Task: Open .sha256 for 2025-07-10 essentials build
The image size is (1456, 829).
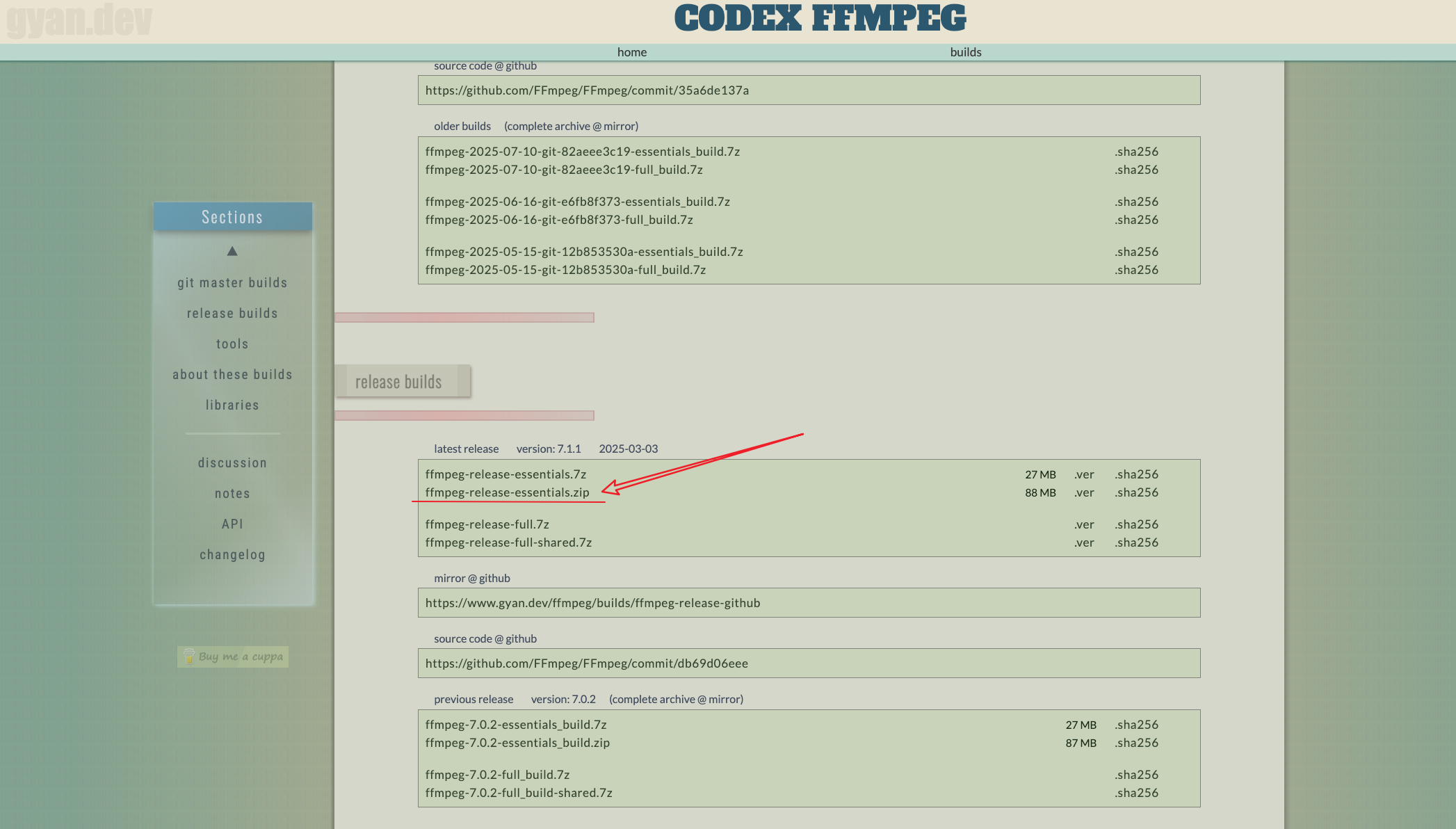Action: point(1137,152)
